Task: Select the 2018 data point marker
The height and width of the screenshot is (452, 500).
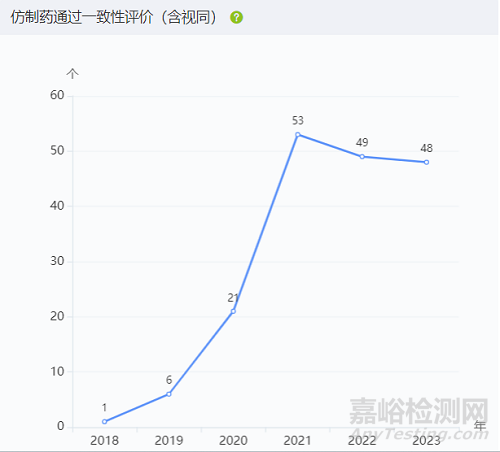Action: tap(104, 422)
